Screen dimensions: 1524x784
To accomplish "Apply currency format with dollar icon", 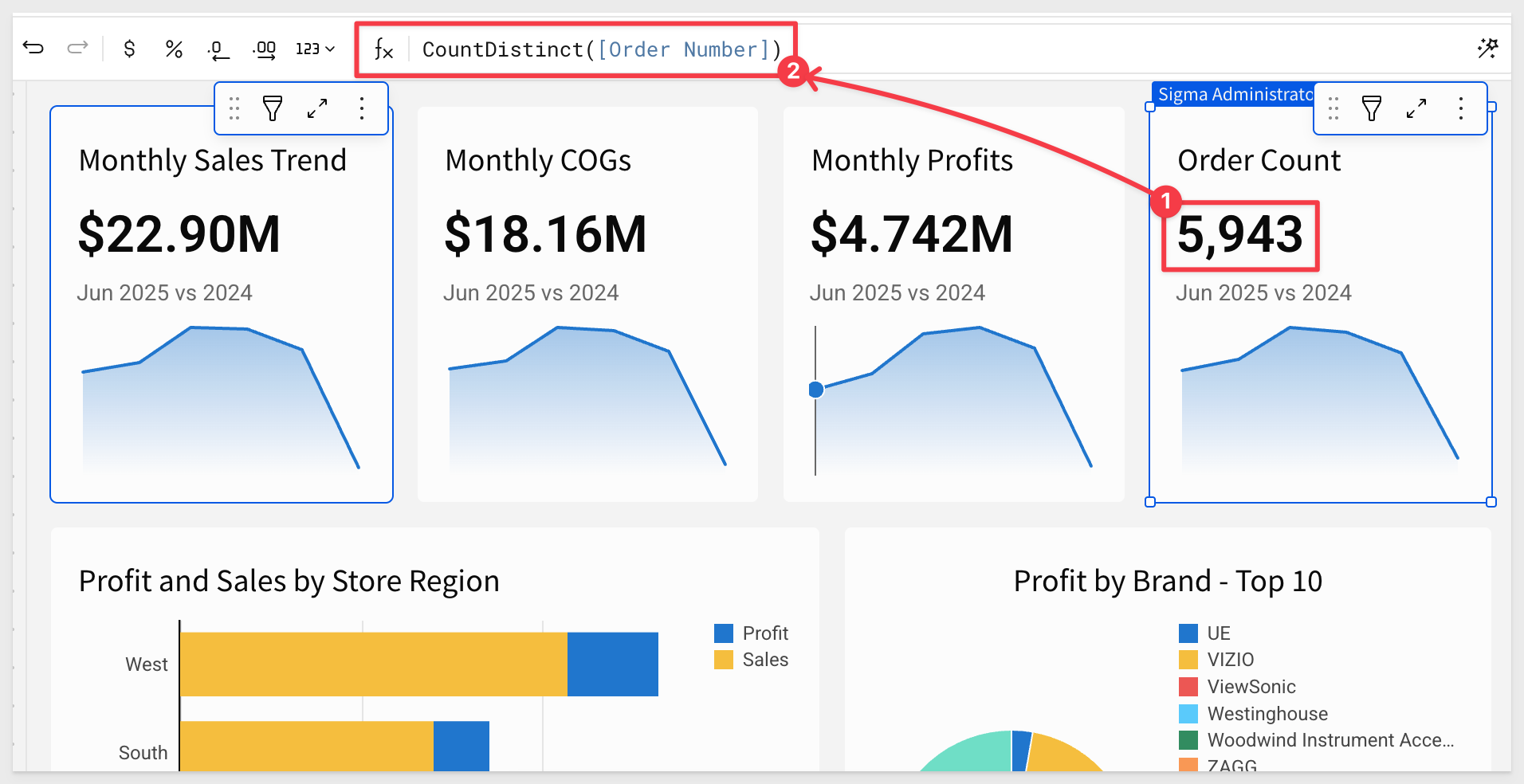I will 129,49.
